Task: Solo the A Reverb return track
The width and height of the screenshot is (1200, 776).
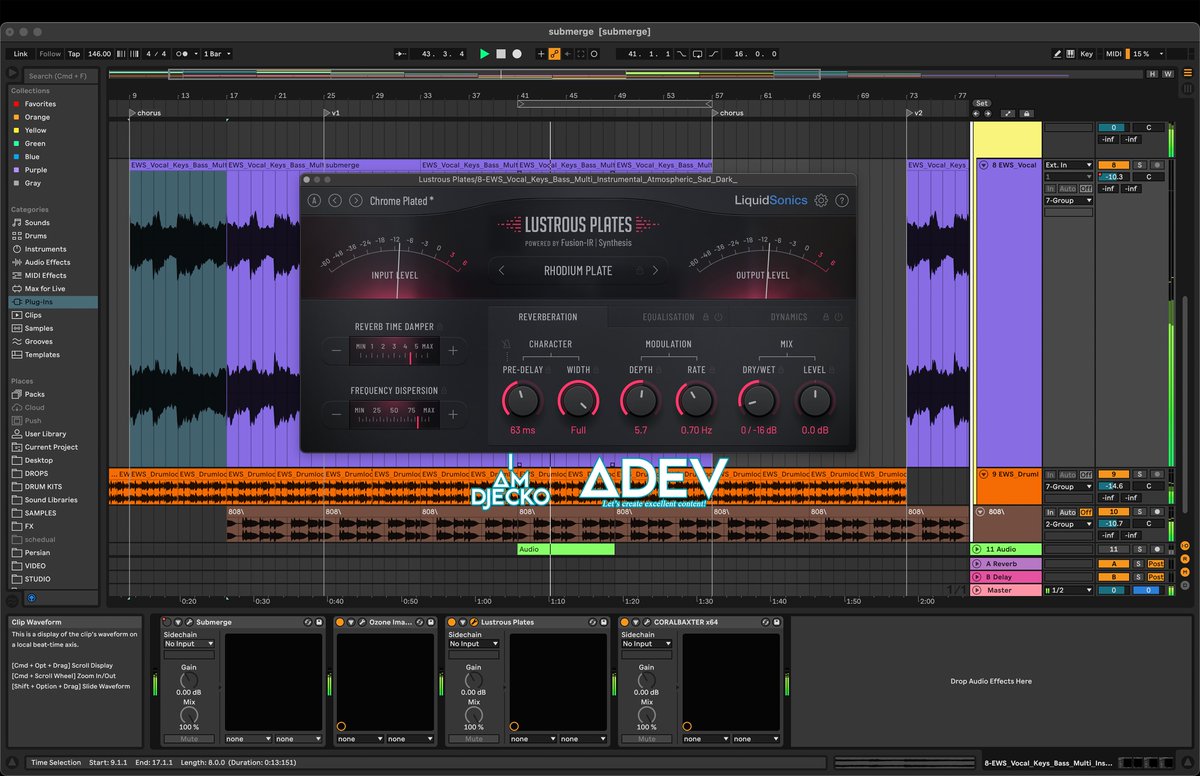Action: (1139, 564)
